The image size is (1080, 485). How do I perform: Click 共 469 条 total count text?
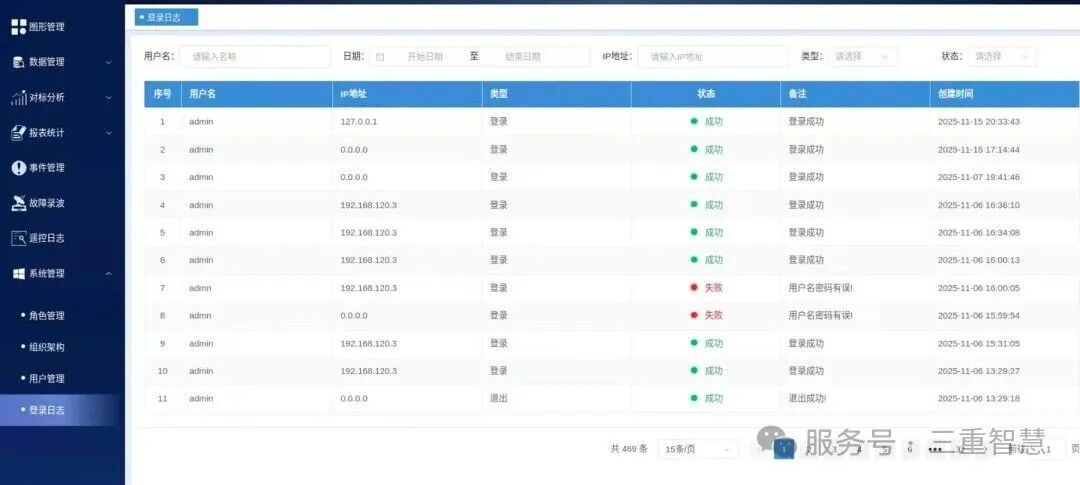630,449
